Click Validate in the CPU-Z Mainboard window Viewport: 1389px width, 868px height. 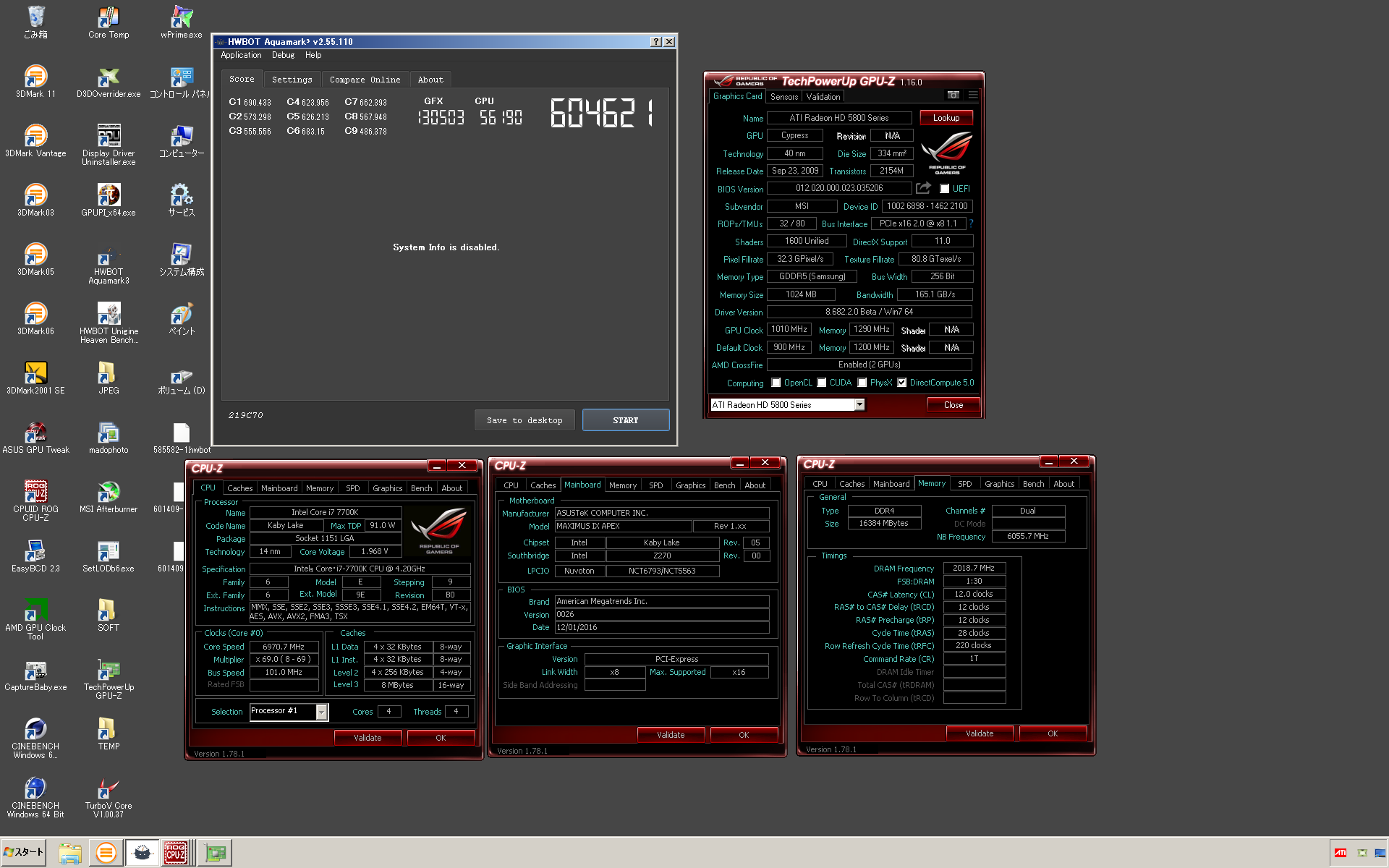[x=671, y=735]
